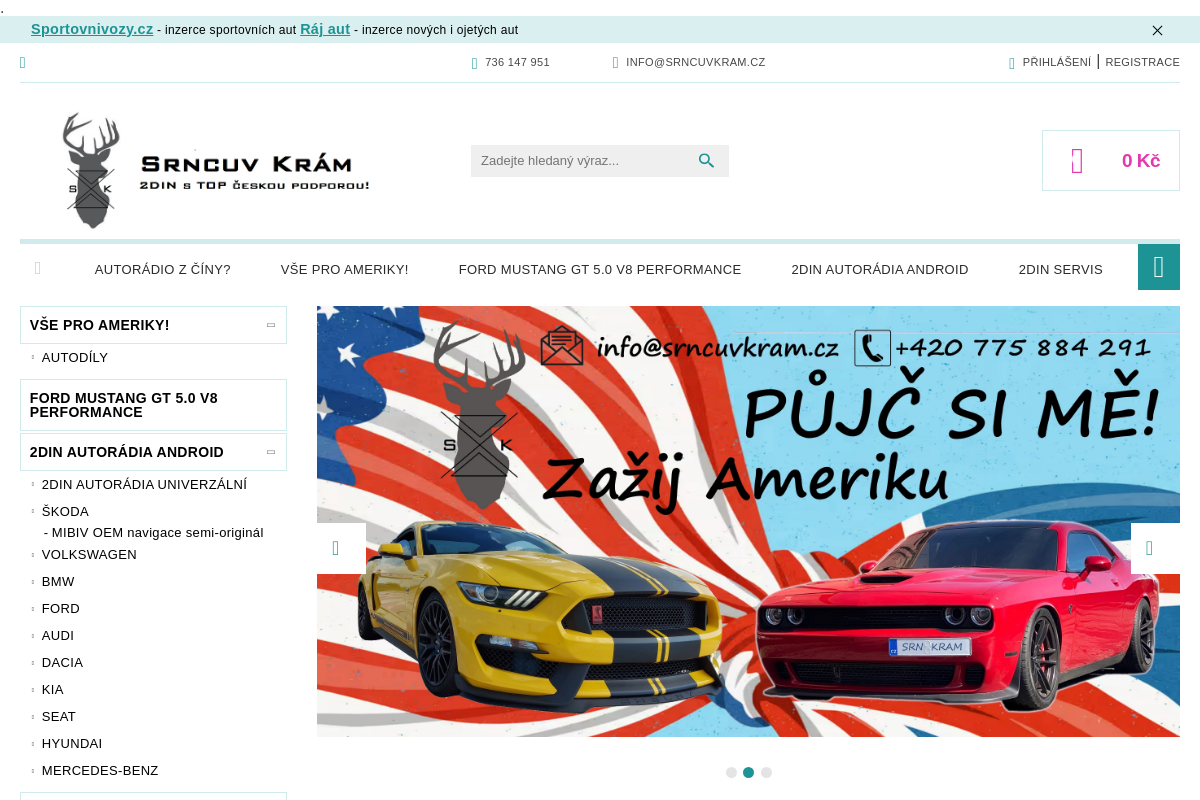This screenshot has height=800, width=1200.
Task: Open 2DIN Autorádia Android sidebar category
Action: click(127, 452)
